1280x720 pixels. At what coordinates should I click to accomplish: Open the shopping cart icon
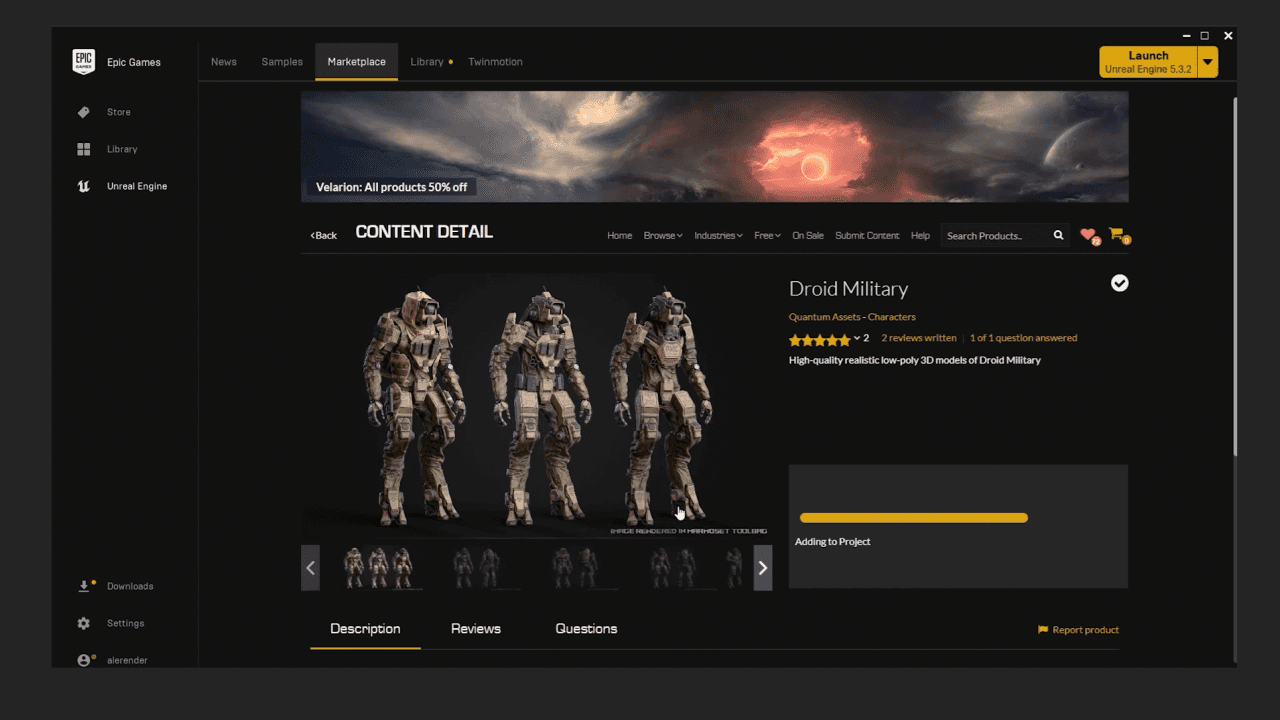point(1117,235)
